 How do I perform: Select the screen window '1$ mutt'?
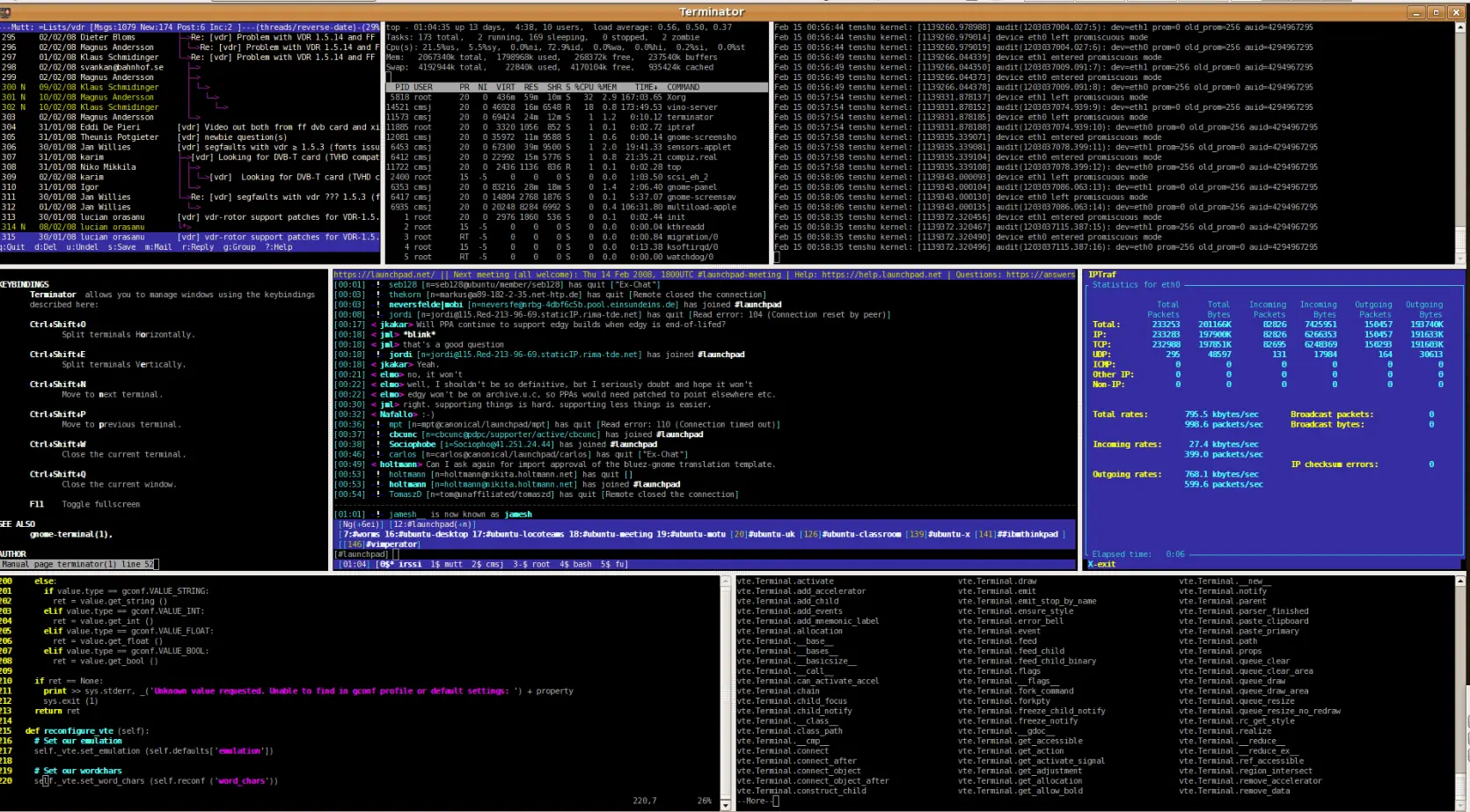pos(446,564)
